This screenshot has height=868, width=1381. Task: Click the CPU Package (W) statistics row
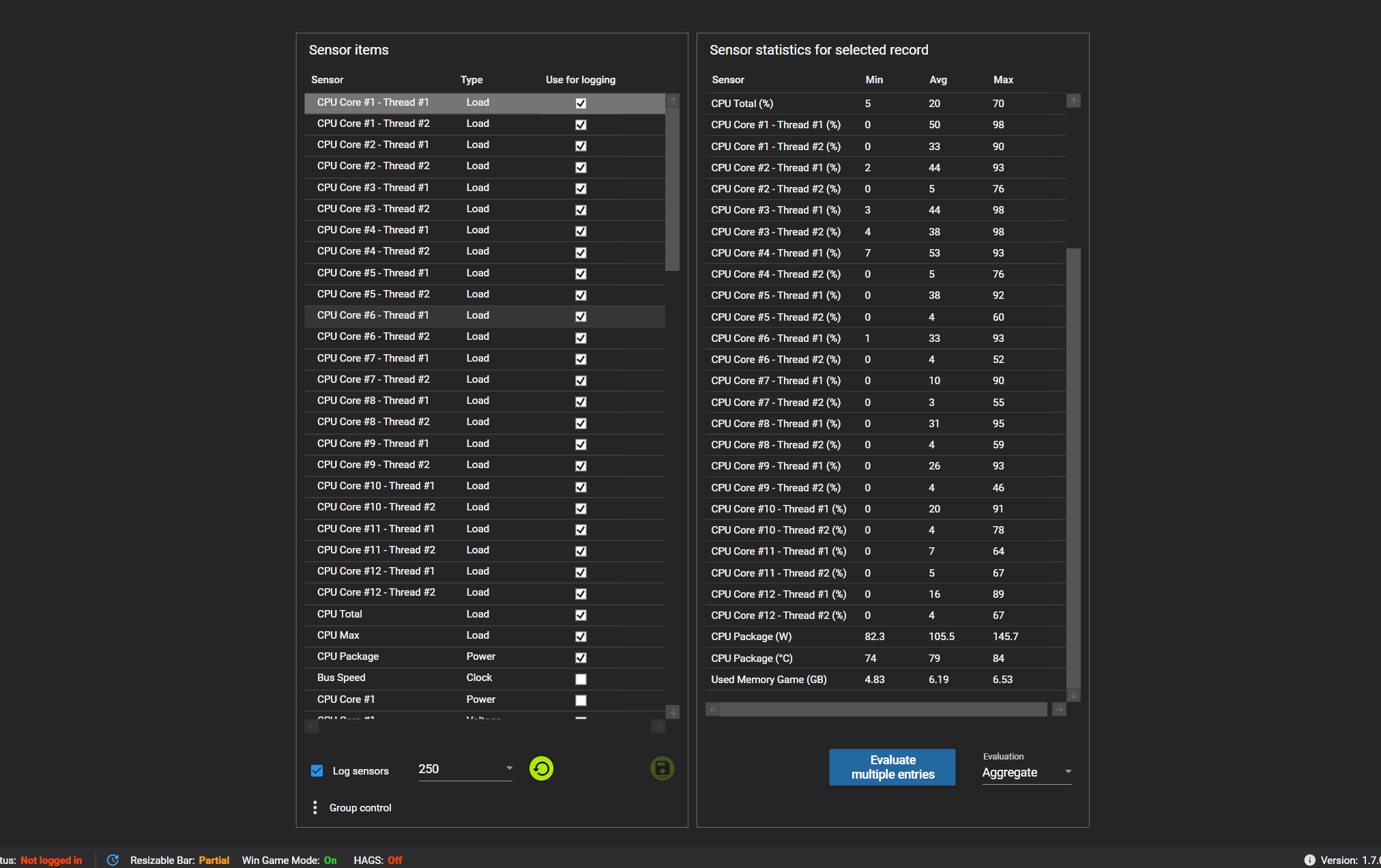click(751, 637)
